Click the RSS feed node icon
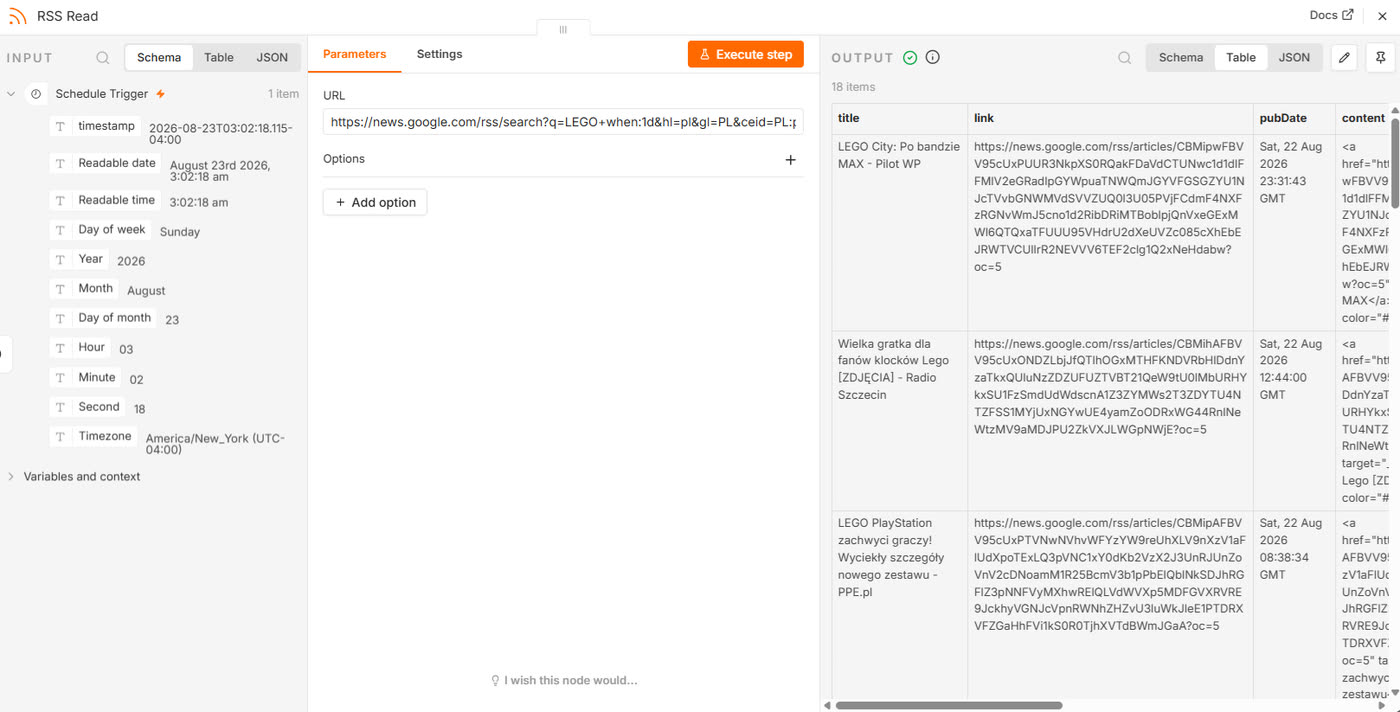This screenshot has width=1400, height=712. click(x=17, y=16)
